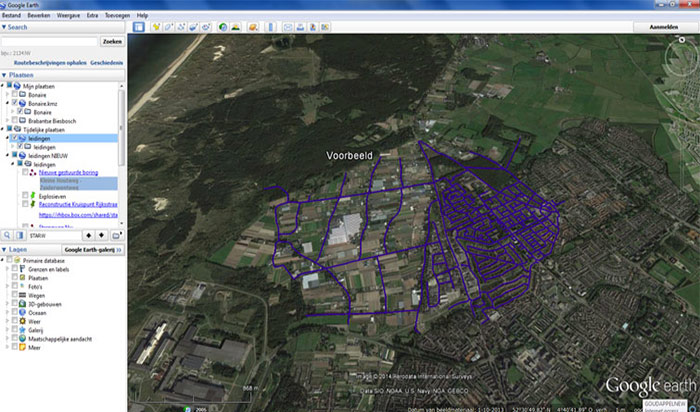Click the Print toolbar icon
This screenshot has height=412, width=700.
pos(300,27)
